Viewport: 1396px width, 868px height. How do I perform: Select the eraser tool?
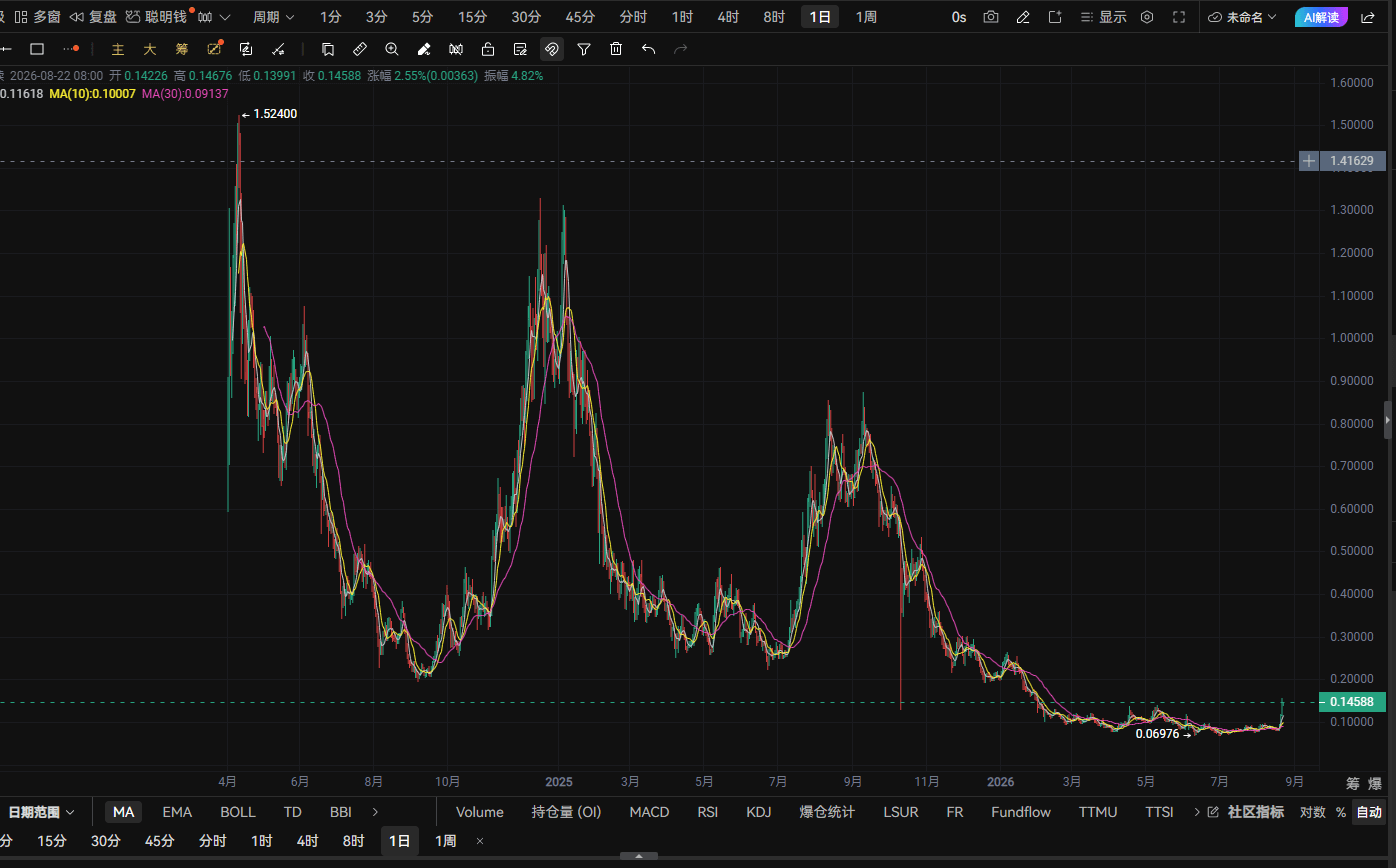point(424,49)
